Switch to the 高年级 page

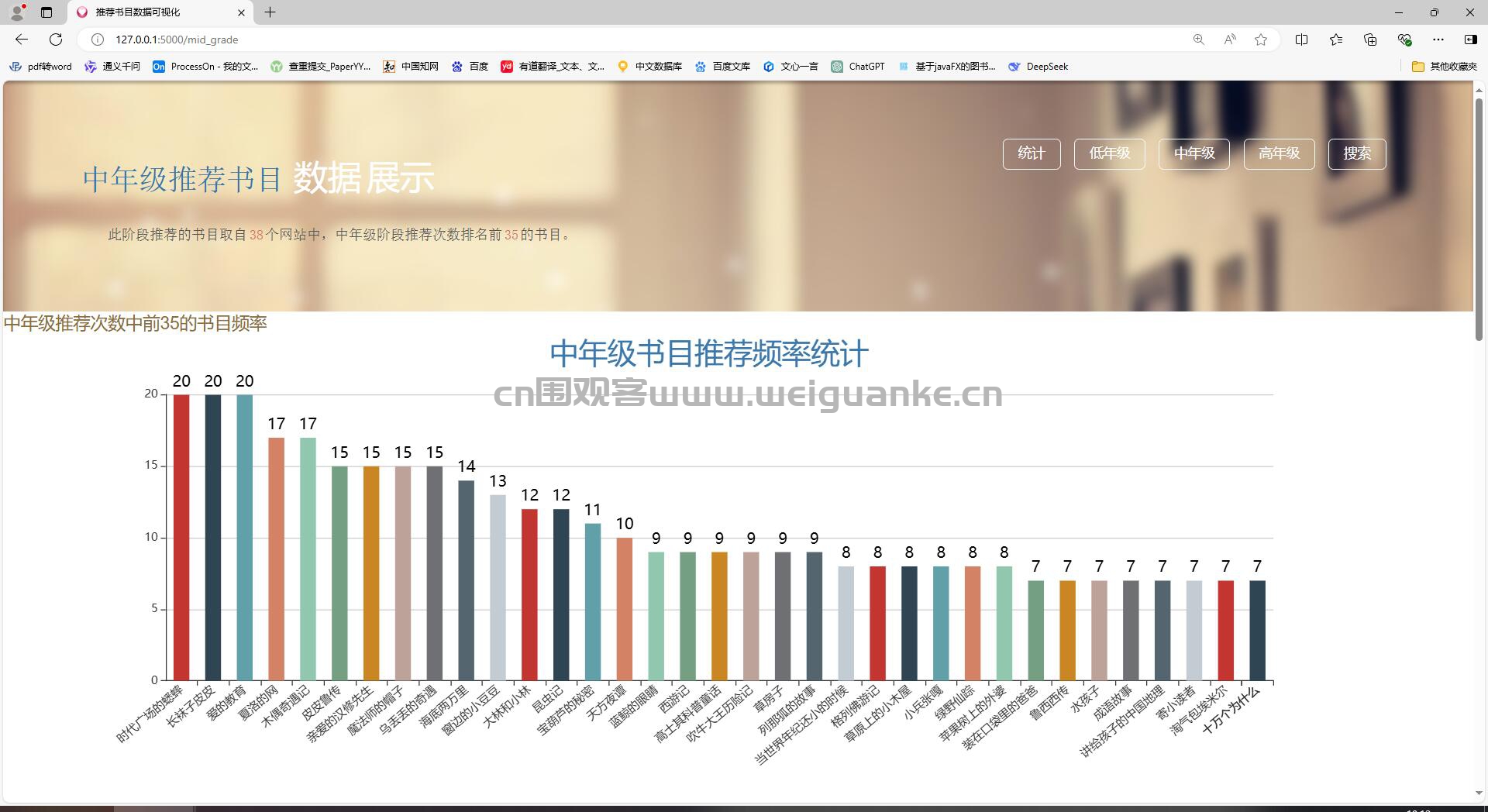1279,153
